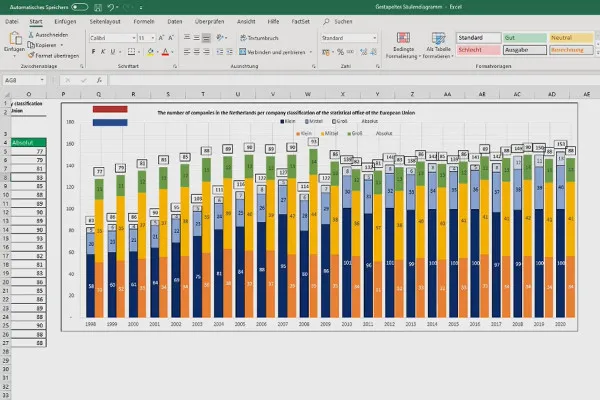Click the Ausschneiden scissors icon
The image size is (600, 400).
[31, 33]
